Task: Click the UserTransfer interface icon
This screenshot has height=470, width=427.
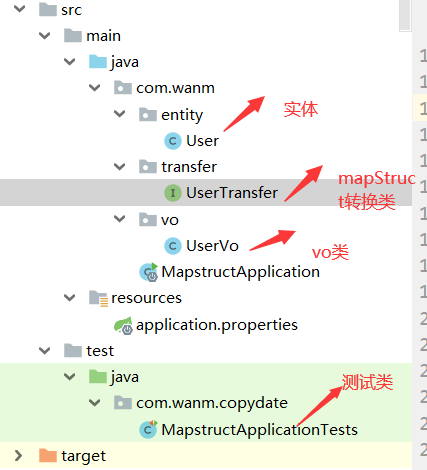Action: (x=173, y=193)
